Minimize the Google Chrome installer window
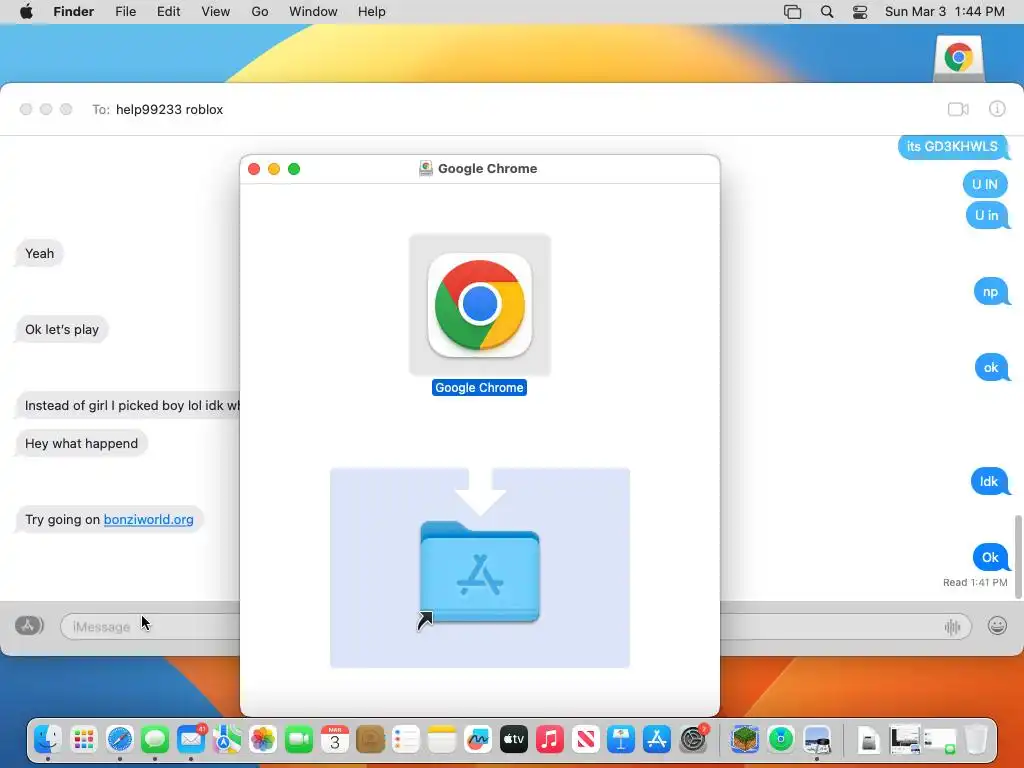The image size is (1024, 768). click(274, 169)
